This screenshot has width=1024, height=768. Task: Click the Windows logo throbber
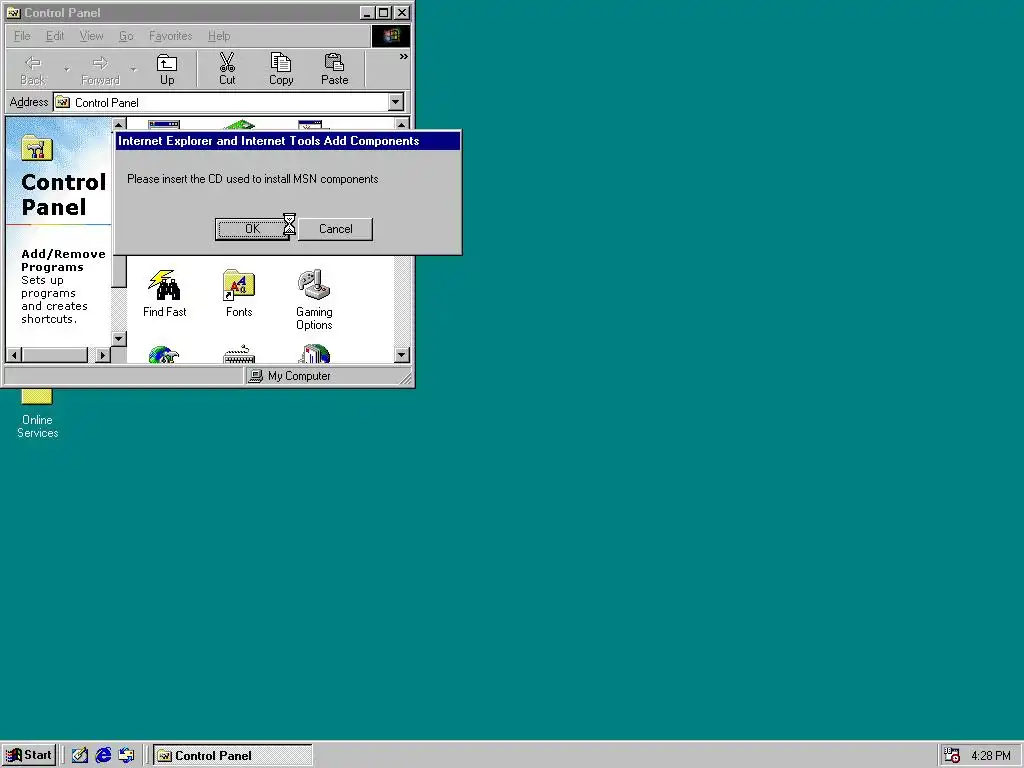tap(391, 36)
